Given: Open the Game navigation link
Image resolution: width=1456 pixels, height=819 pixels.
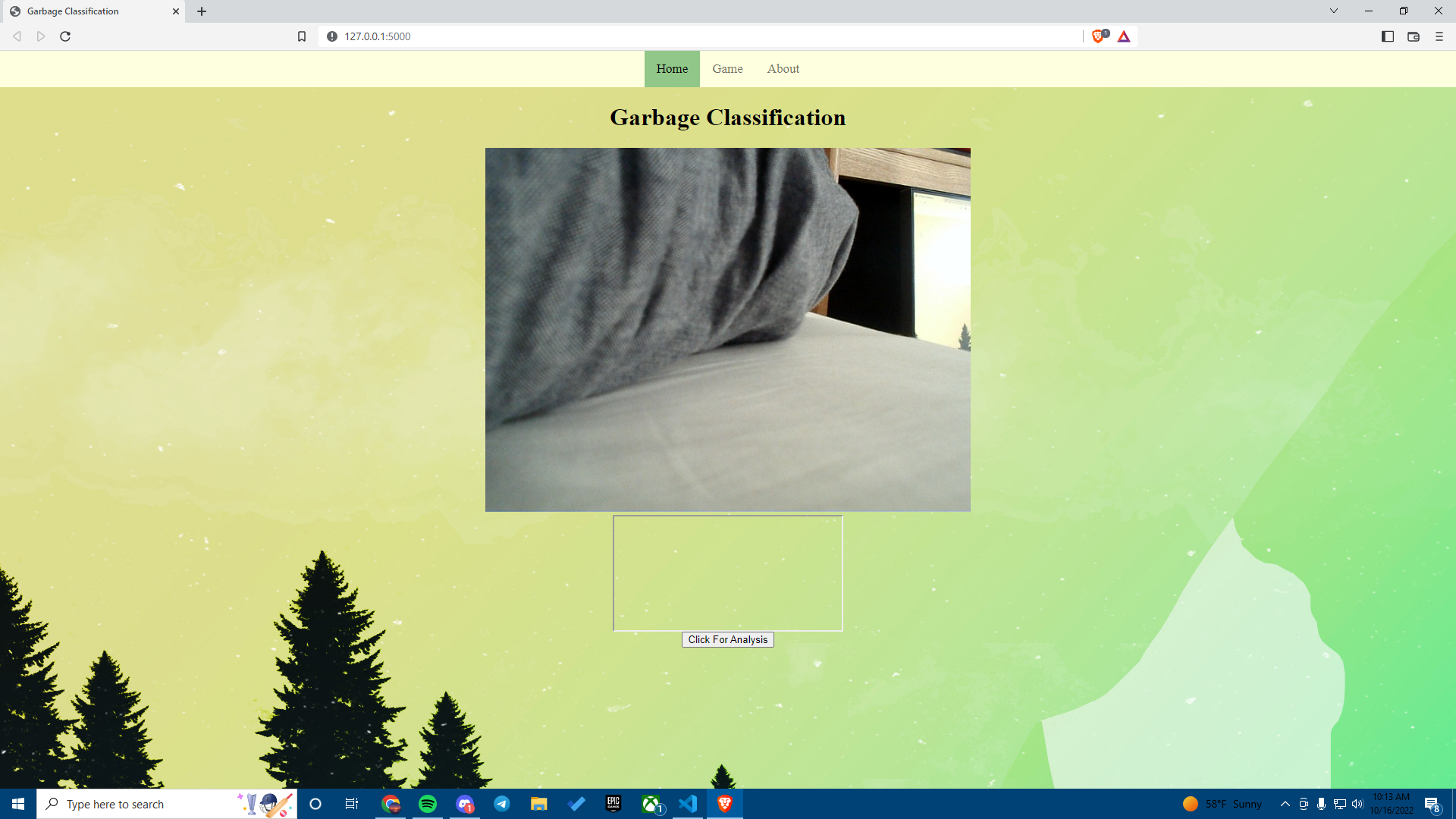Looking at the screenshot, I should (x=727, y=69).
